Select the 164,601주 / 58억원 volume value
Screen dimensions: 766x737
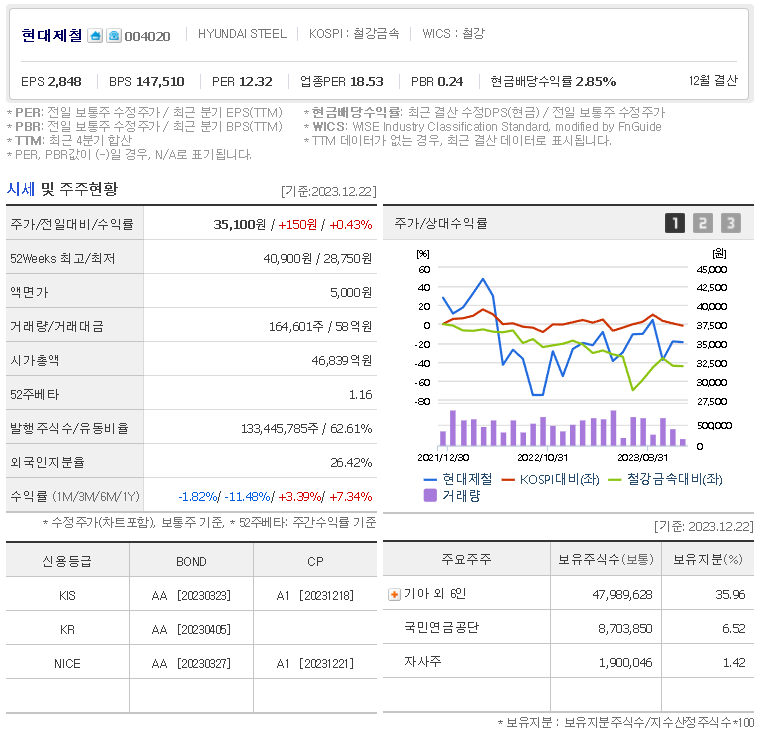coord(320,326)
